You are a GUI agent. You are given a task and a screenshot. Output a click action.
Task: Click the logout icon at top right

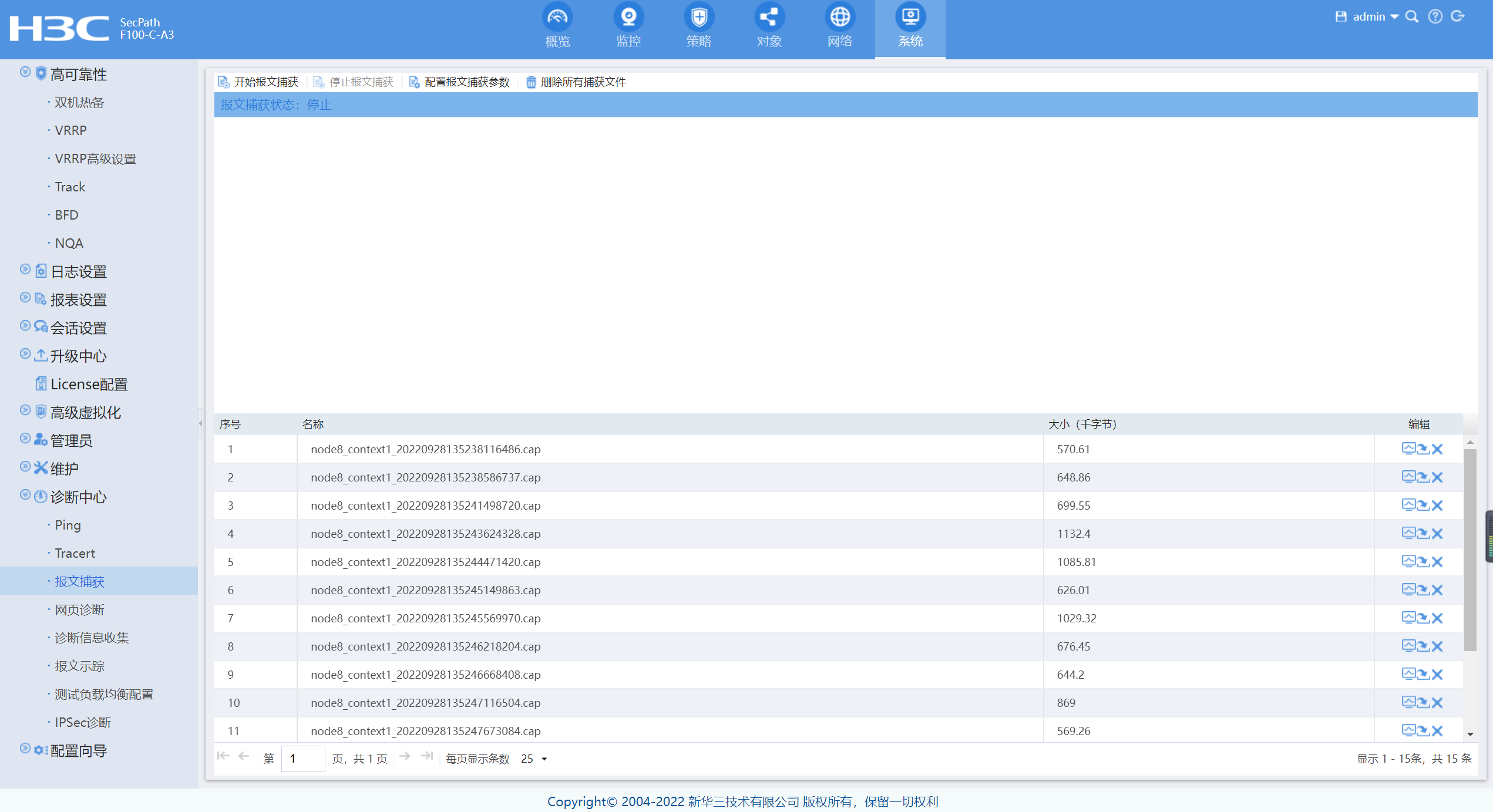1458,16
